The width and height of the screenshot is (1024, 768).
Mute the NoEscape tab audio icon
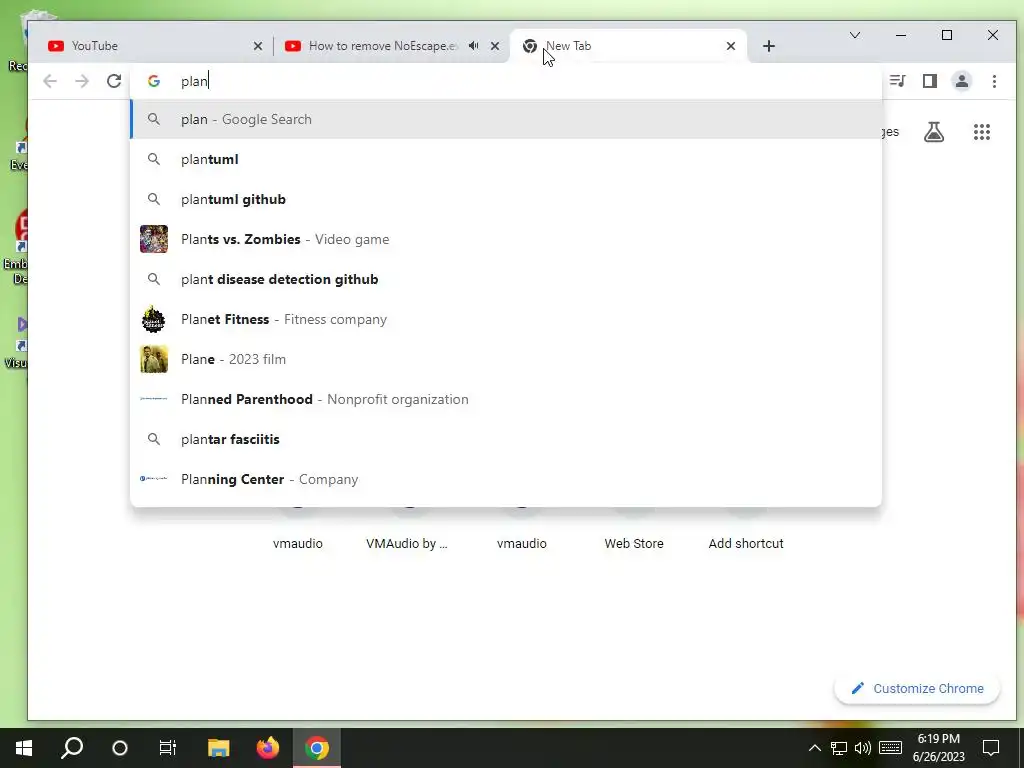pos(473,46)
